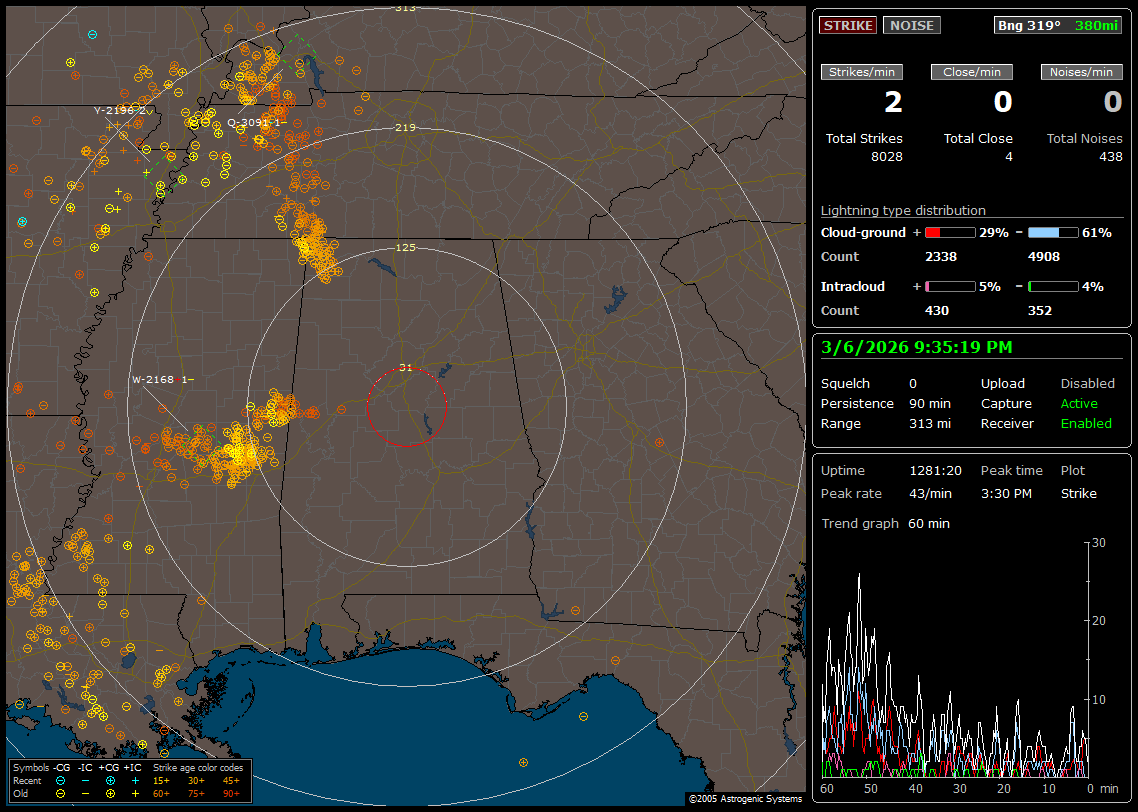Click the old positive intracloud legend symbol
Viewport: 1138px width, 812px height.
[x=135, y=793]
